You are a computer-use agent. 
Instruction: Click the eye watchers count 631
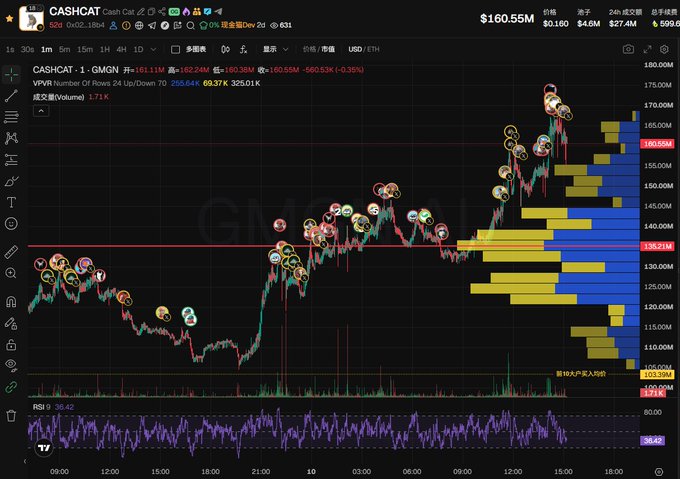(281, 25)
